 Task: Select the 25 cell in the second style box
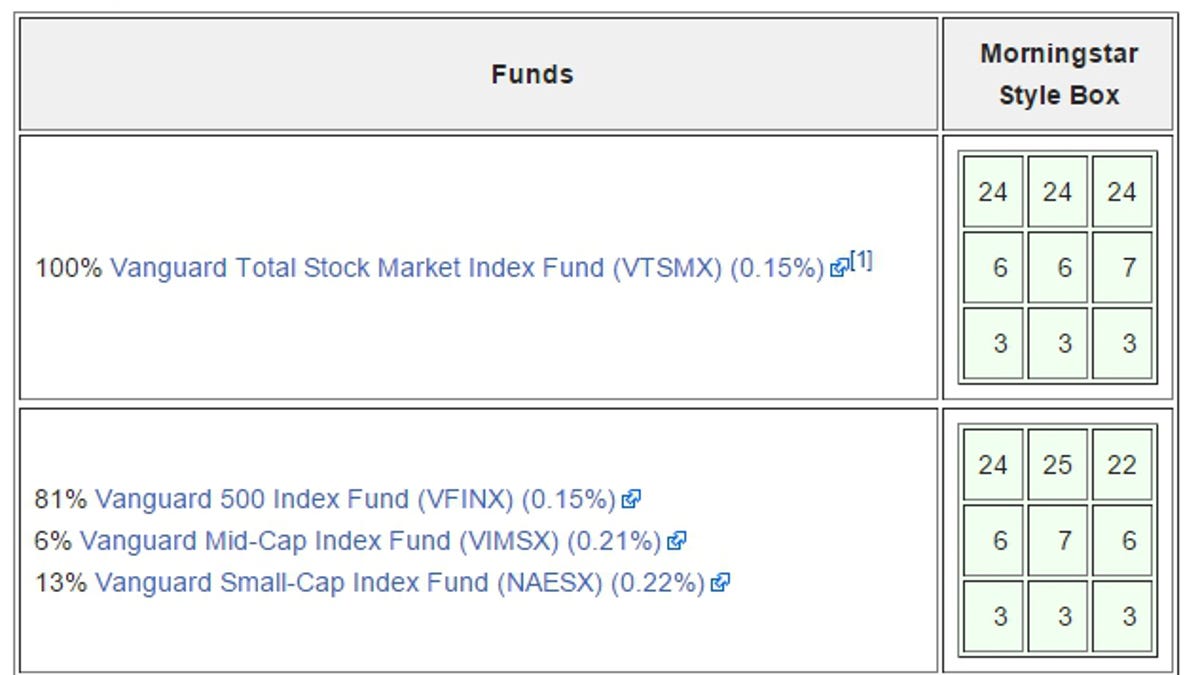tap(1057, 465)
